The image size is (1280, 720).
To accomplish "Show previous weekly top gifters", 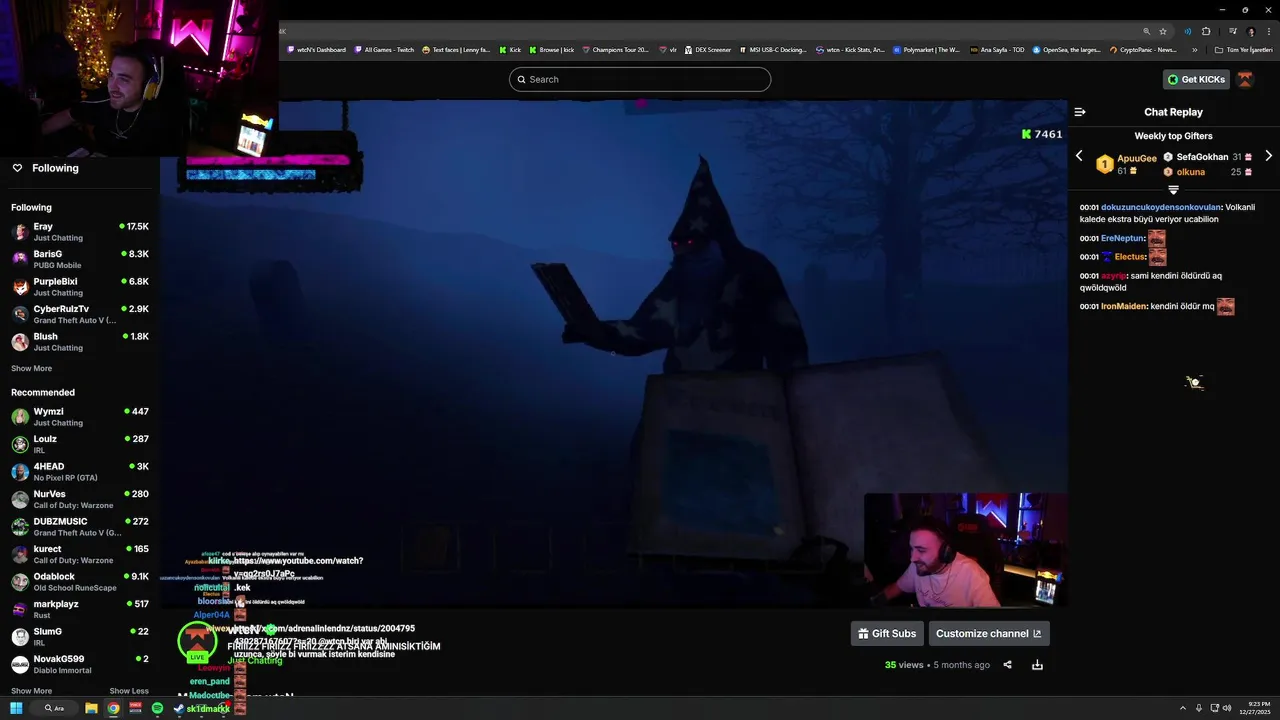I will (x=1079, y=156).
